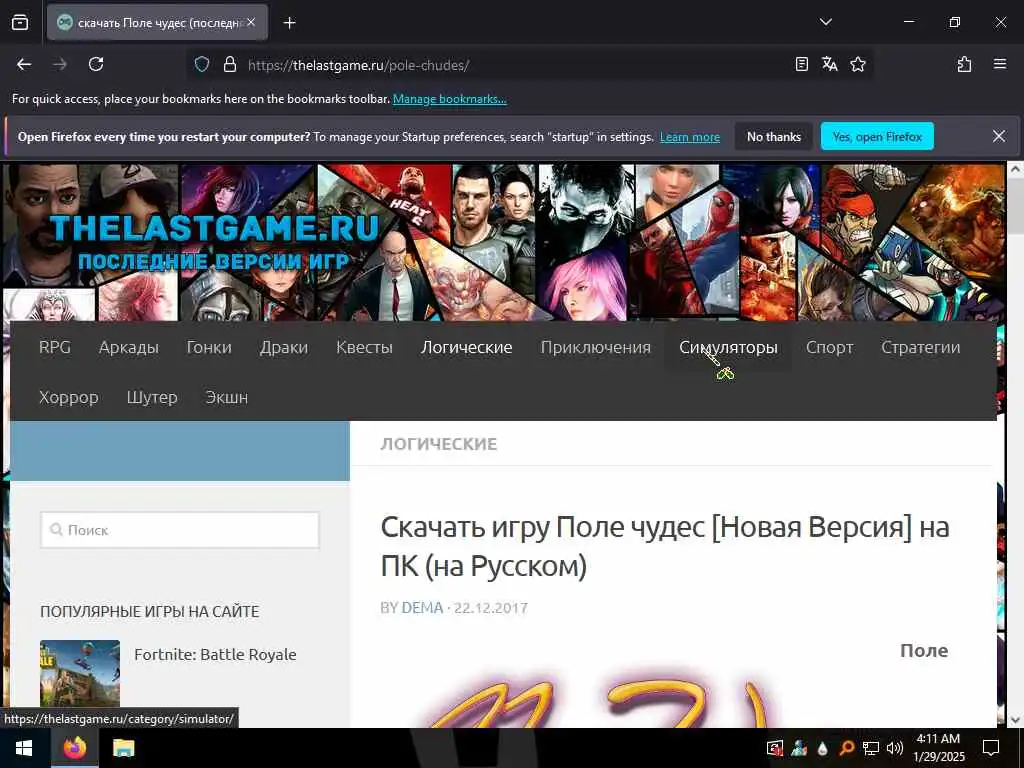The image size is (1024, 768).
Task: Open the Экшн category
Action: pos(227,397)
